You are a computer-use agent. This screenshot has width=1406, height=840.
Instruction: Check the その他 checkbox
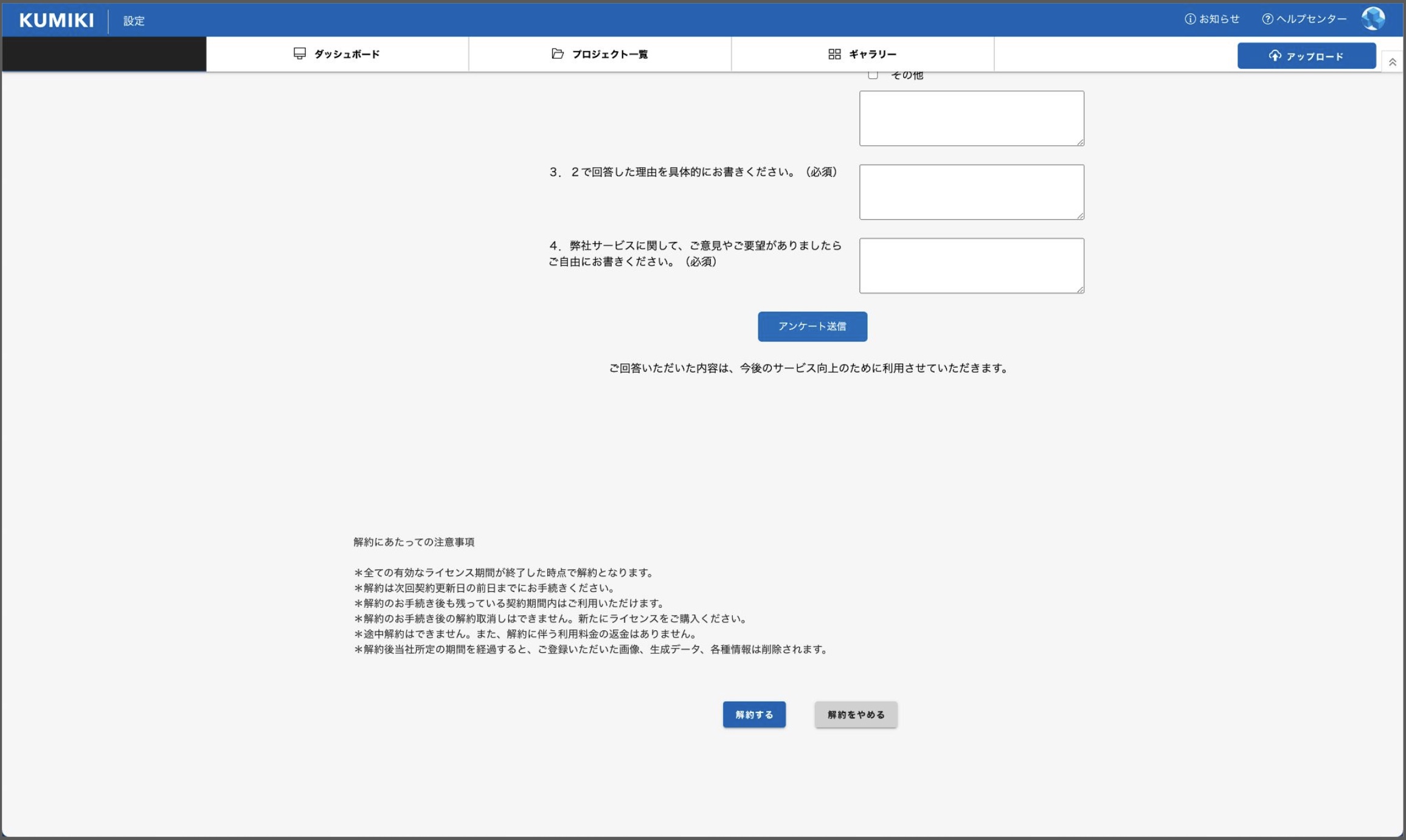click(x=873, y=75)
